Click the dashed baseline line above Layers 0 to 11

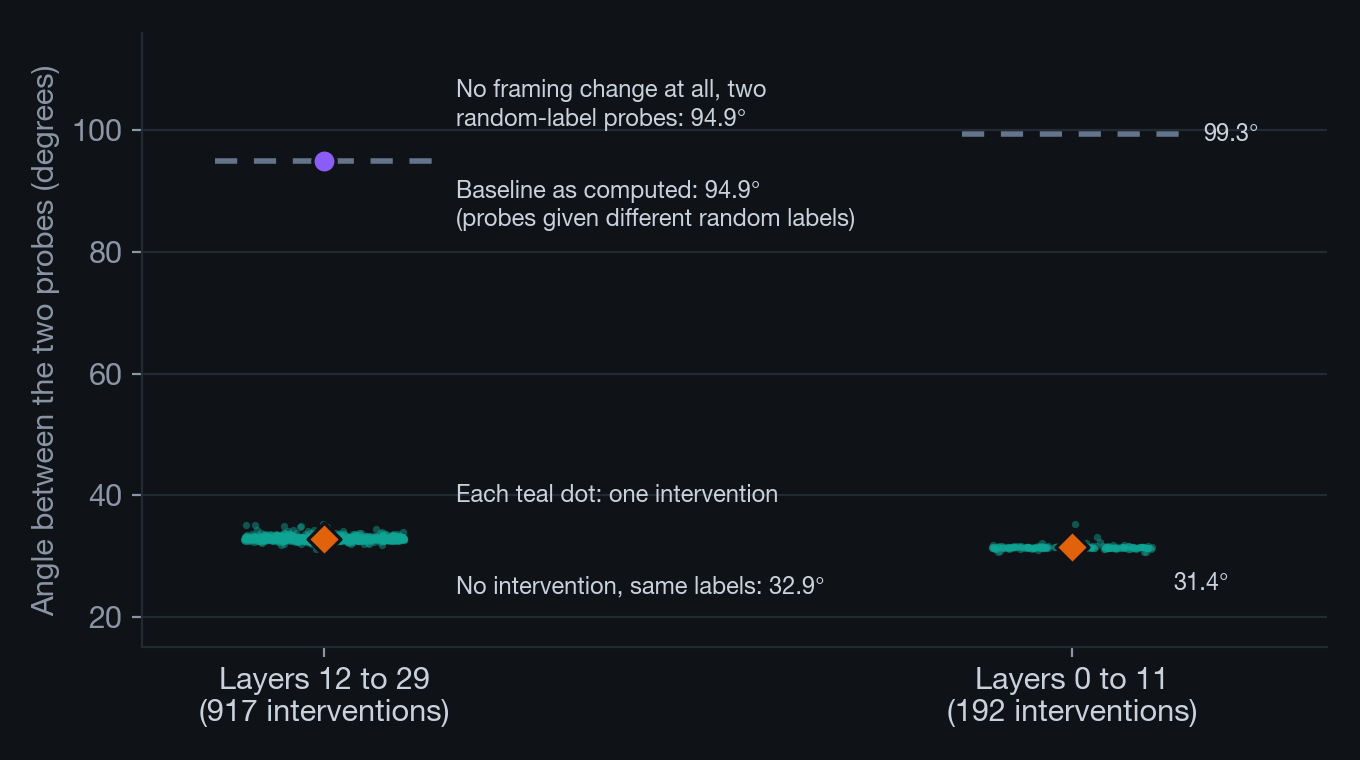1071,134
